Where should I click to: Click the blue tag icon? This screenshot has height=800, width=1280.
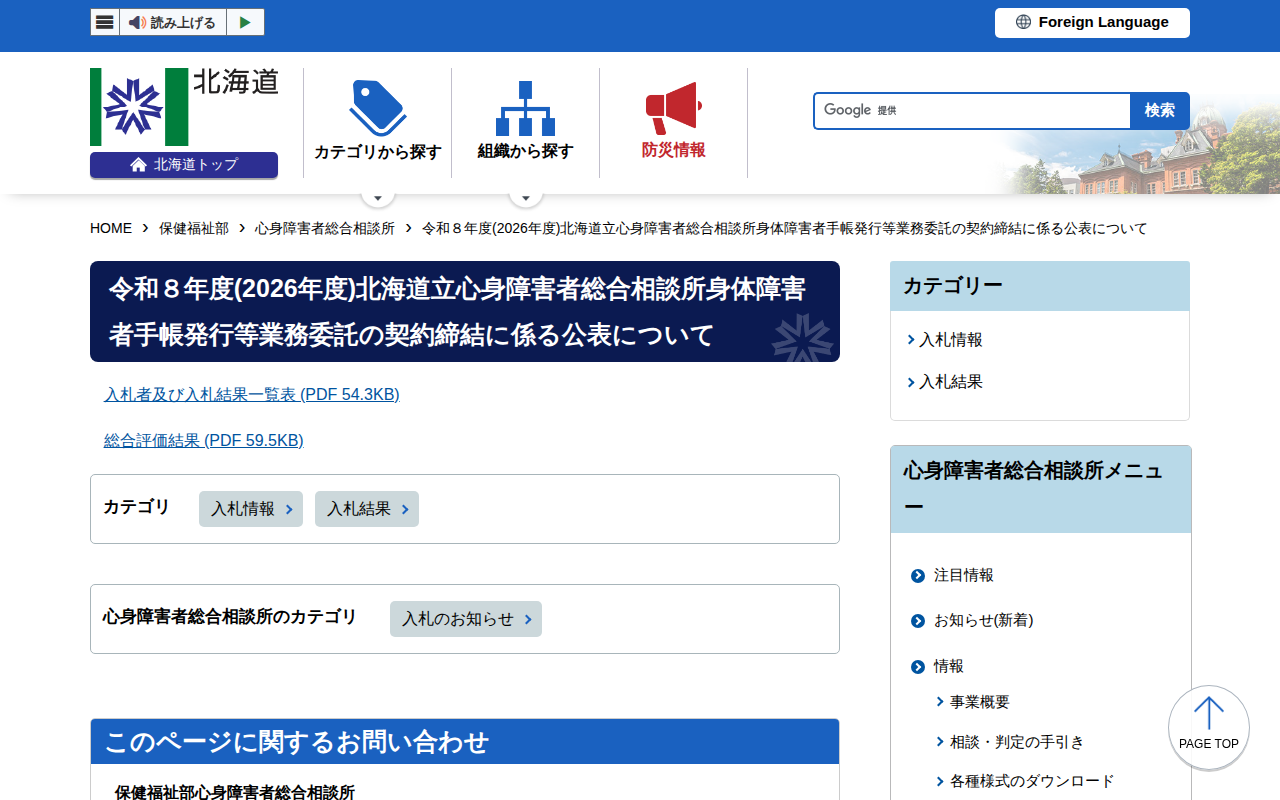tap(378, 107)
